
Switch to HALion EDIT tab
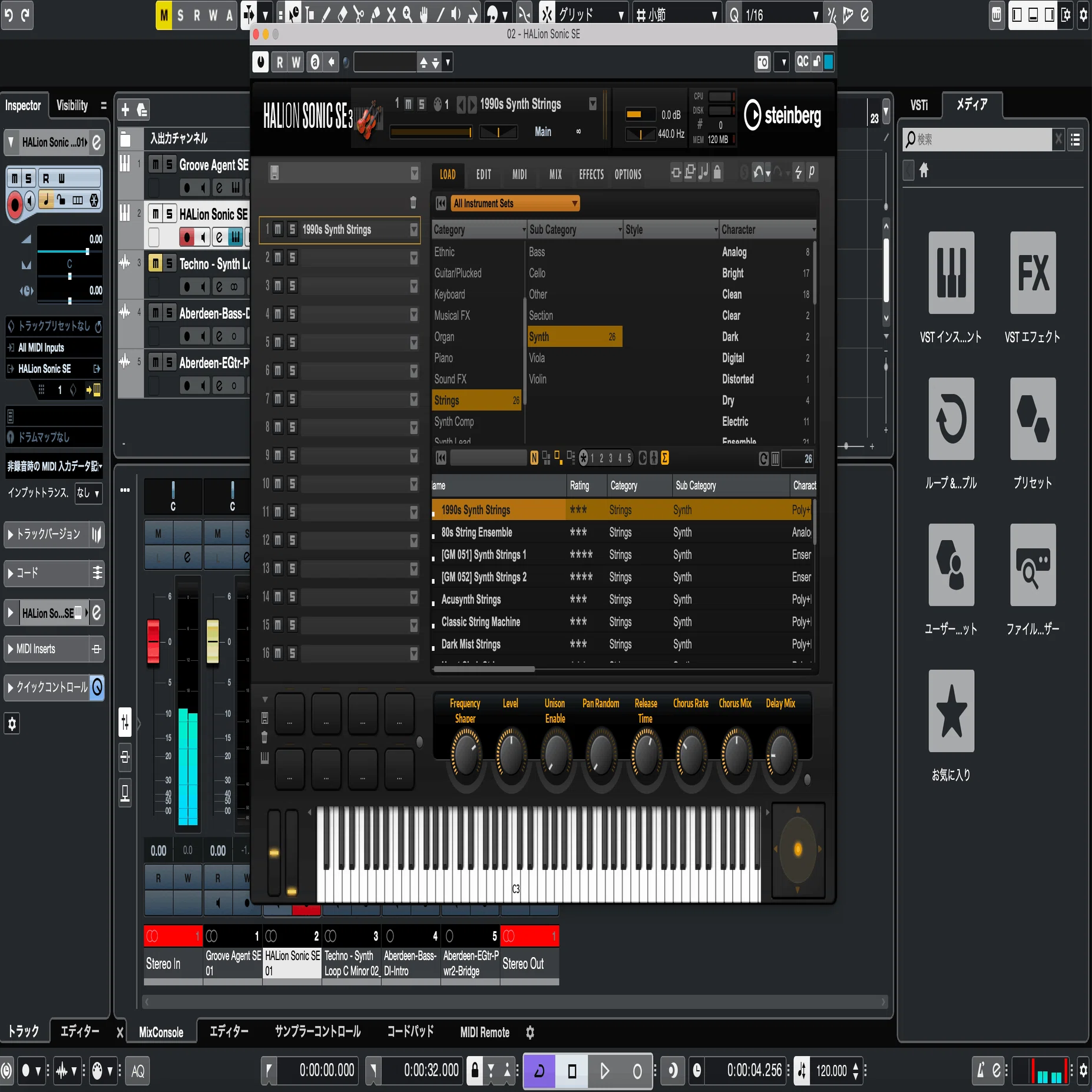pyautogui.click(x=483, y=174)
